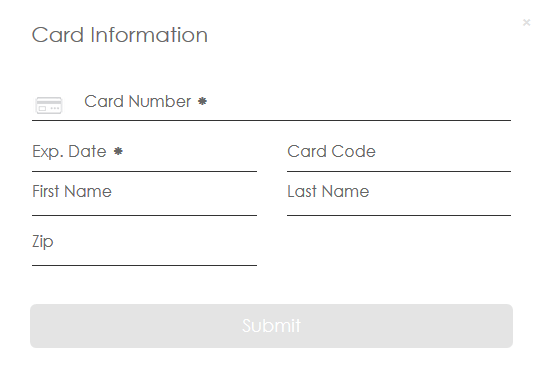Click the "Card Code" label text

point(331,151)
